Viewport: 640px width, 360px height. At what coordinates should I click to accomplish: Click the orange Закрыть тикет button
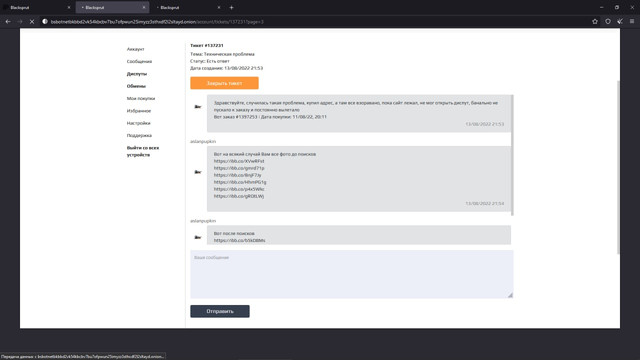(x=224, y=83)
